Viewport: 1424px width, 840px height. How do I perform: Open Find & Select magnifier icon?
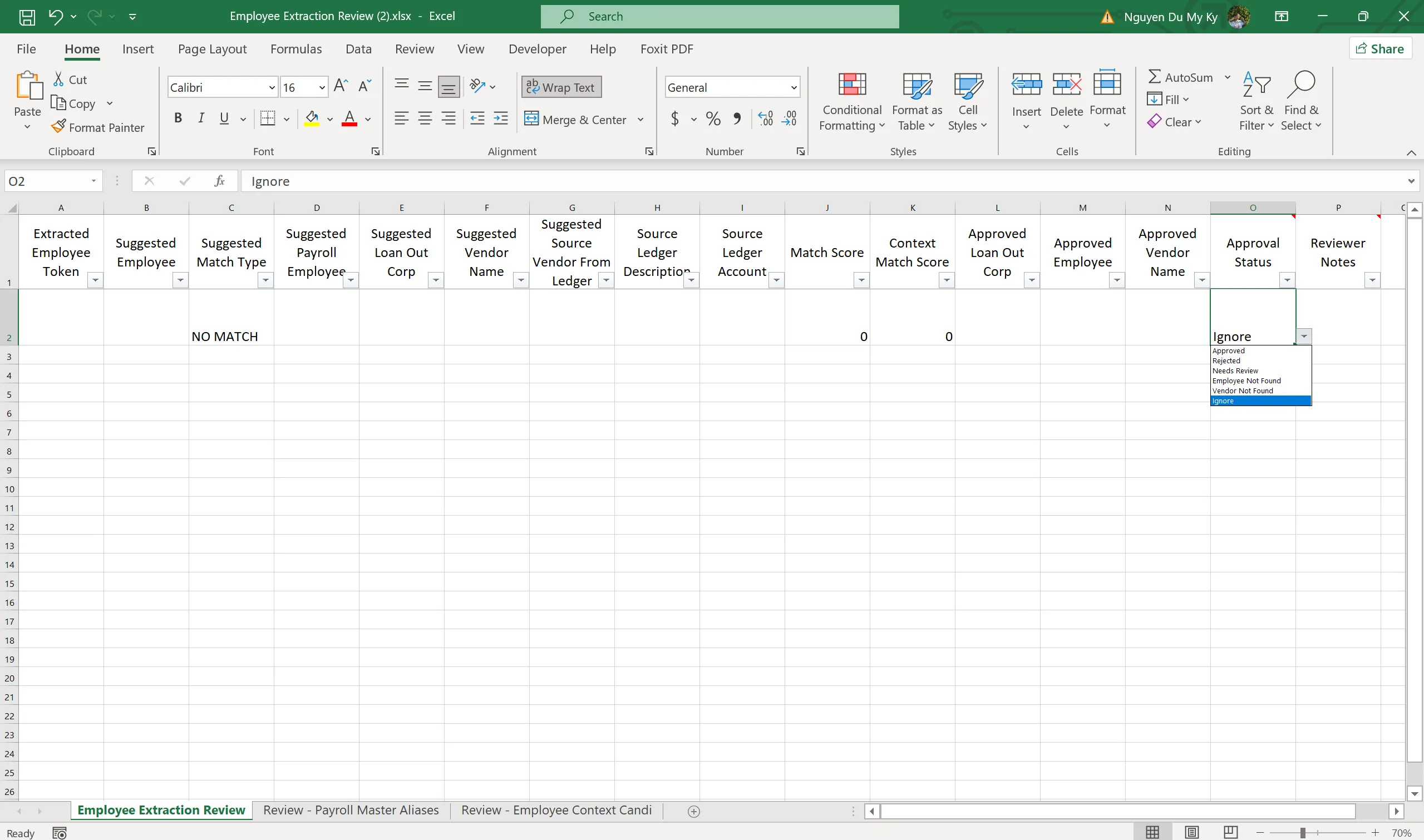point(1300,85)
